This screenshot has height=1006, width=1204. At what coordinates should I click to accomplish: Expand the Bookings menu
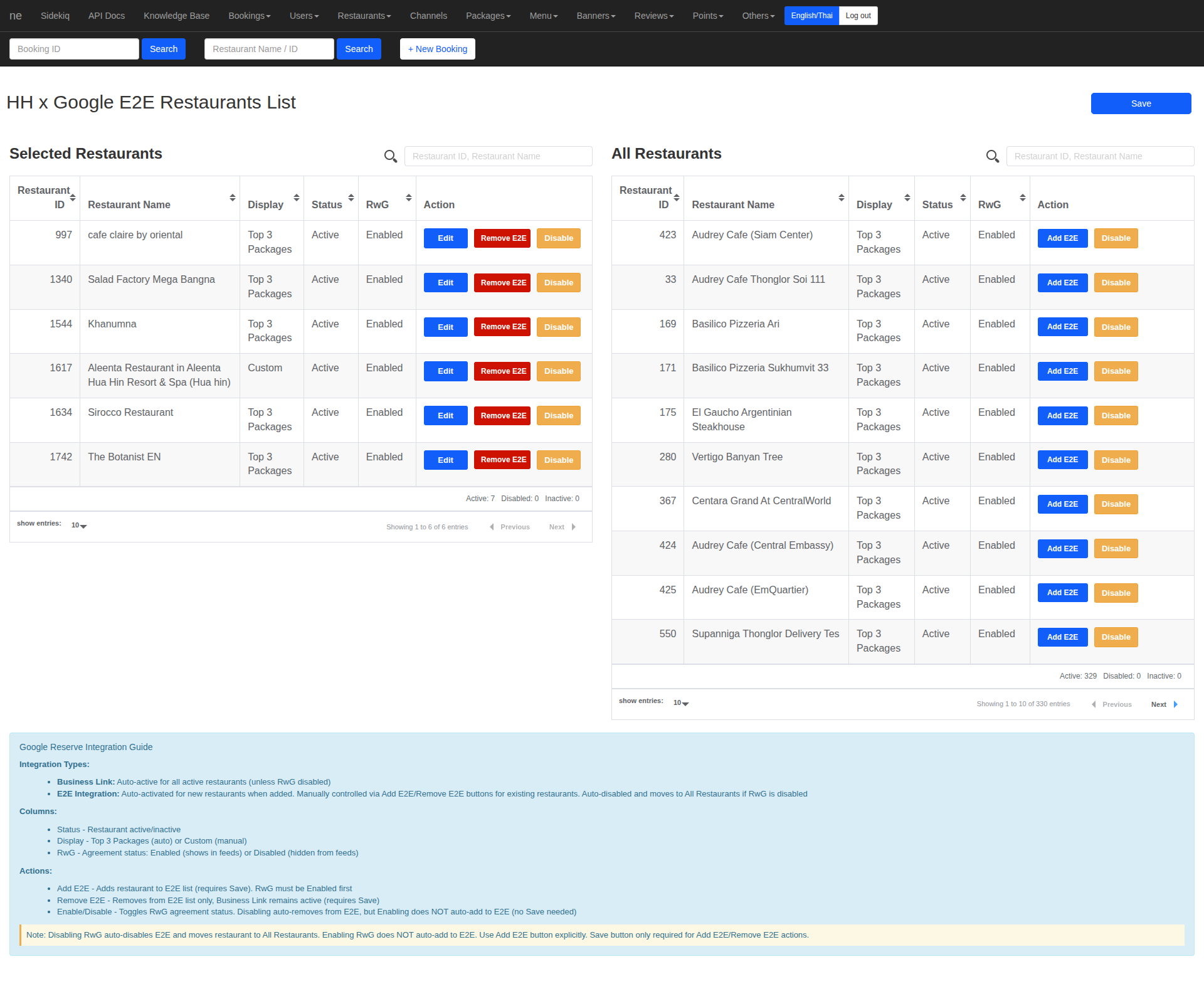[x=249, y=16]
